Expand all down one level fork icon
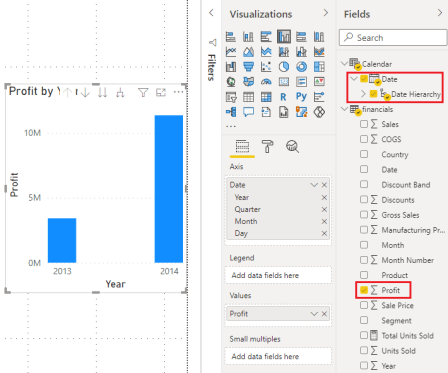 coord(120,92)
